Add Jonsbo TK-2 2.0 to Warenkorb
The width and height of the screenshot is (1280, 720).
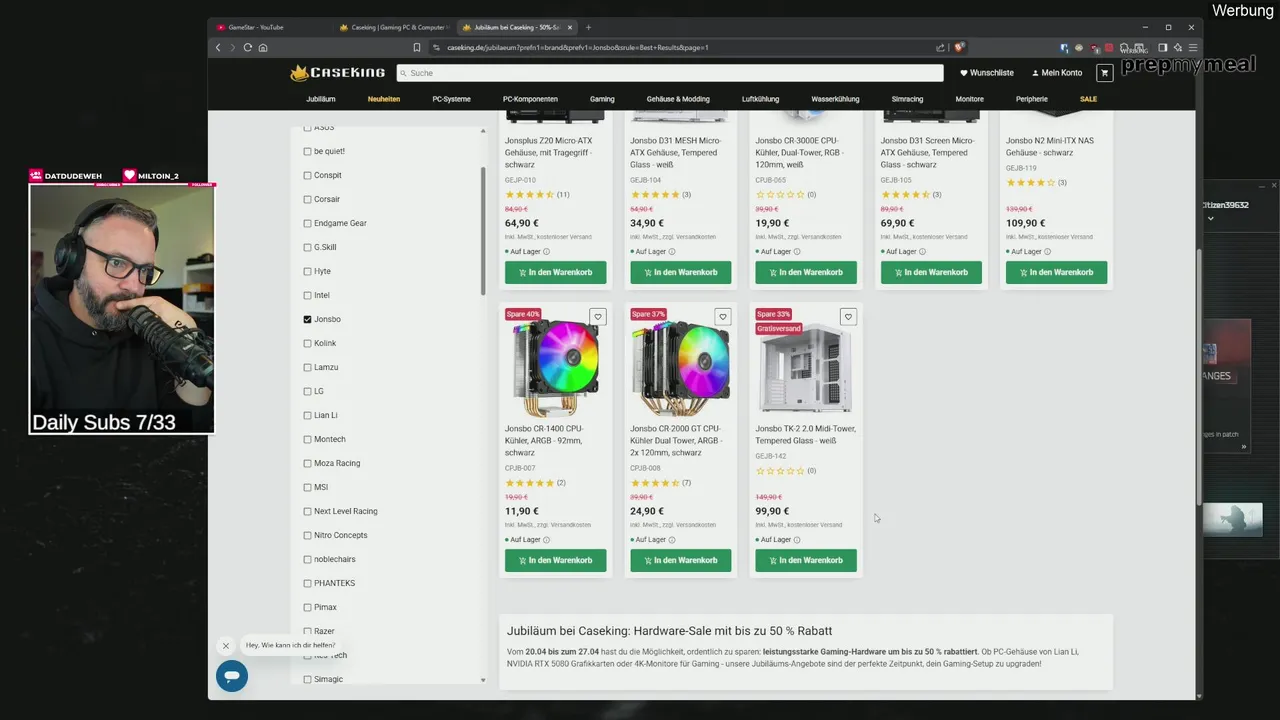tap(806, 560)
